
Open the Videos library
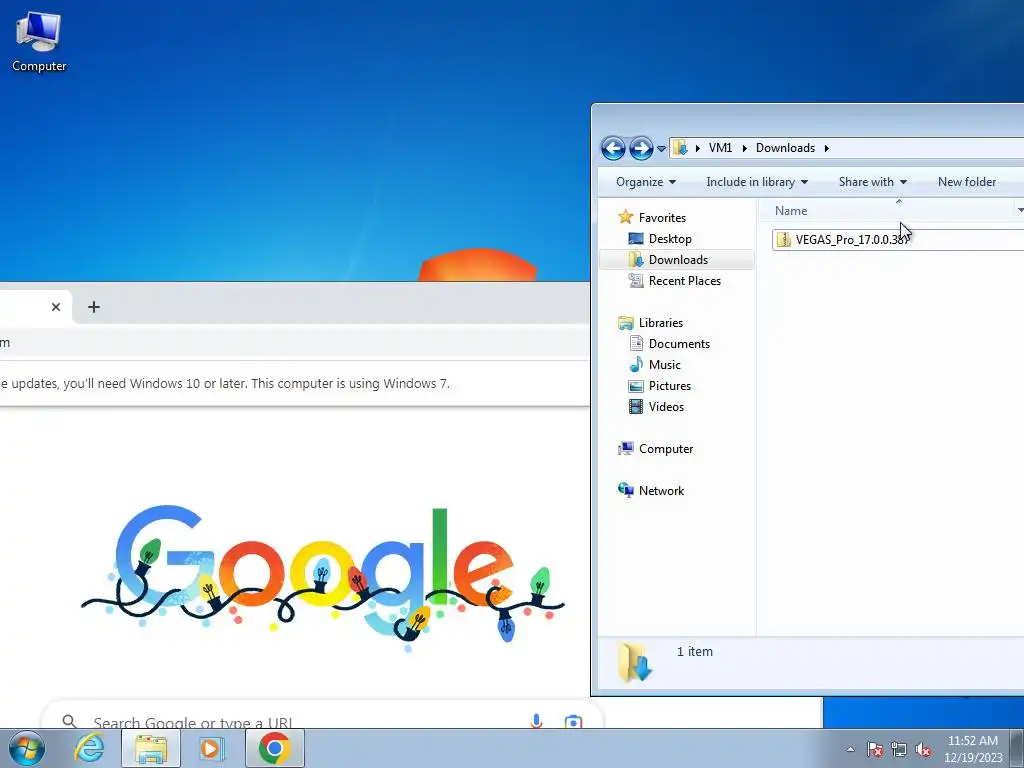click(x=666, y=406)
